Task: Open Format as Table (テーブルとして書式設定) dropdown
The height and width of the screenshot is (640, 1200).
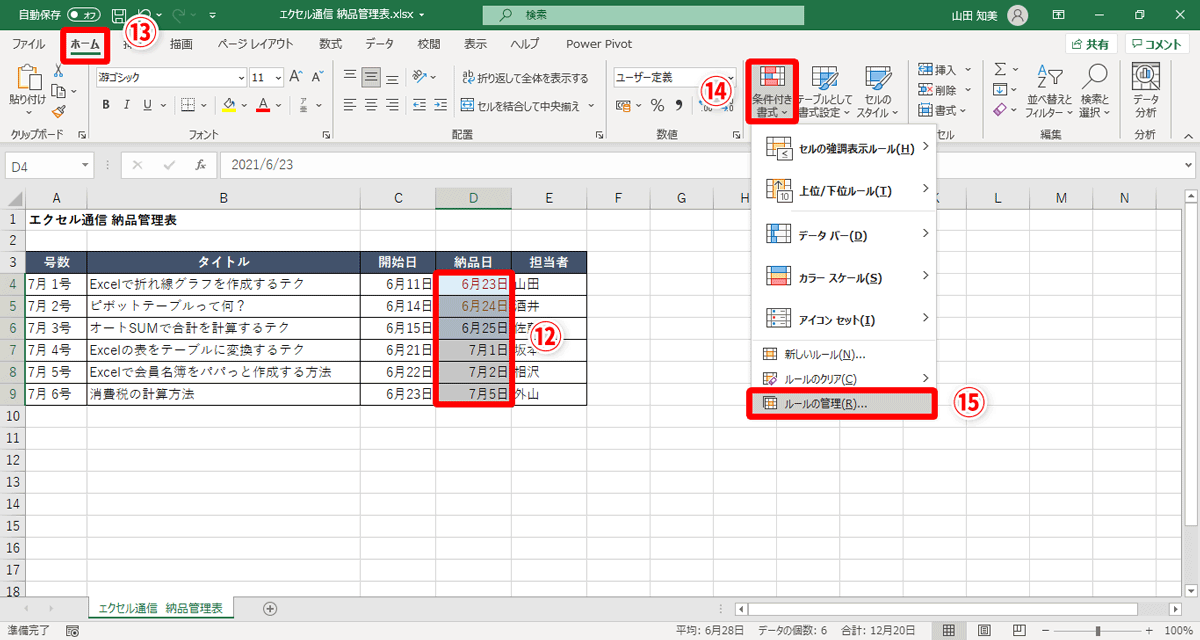Action: (x=825, y=92)
